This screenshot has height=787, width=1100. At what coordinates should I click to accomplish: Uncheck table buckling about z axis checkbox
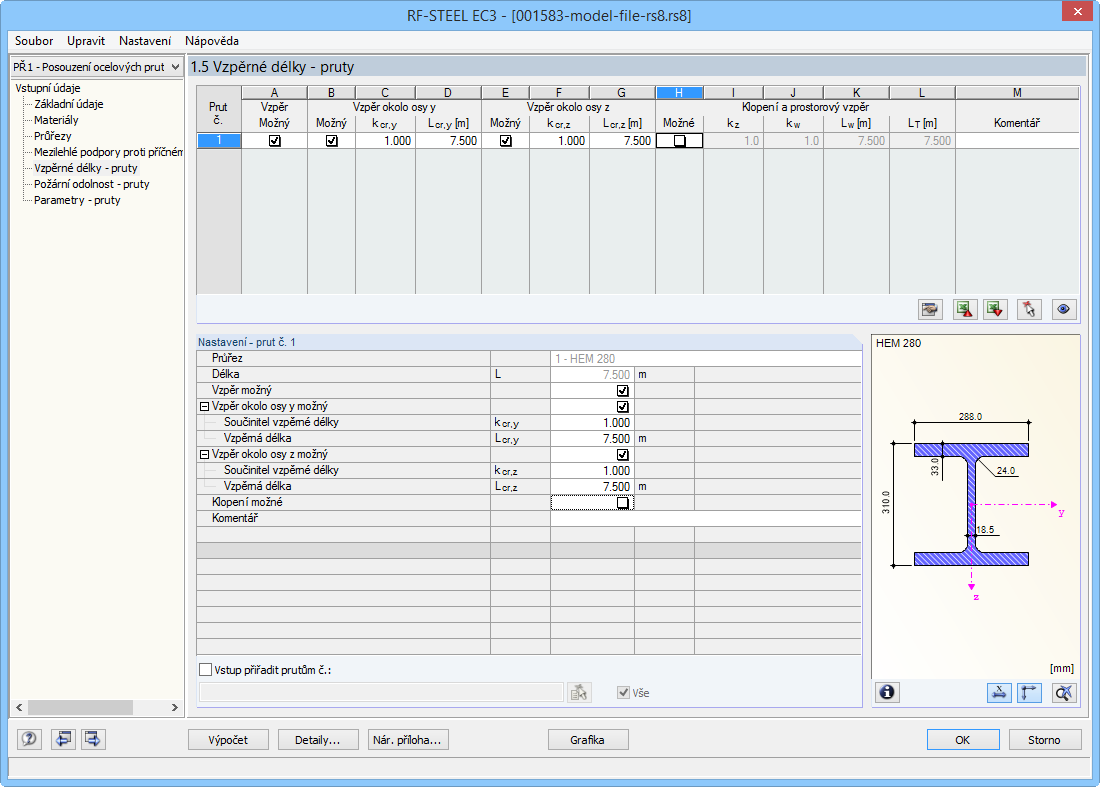click(505, 140)
